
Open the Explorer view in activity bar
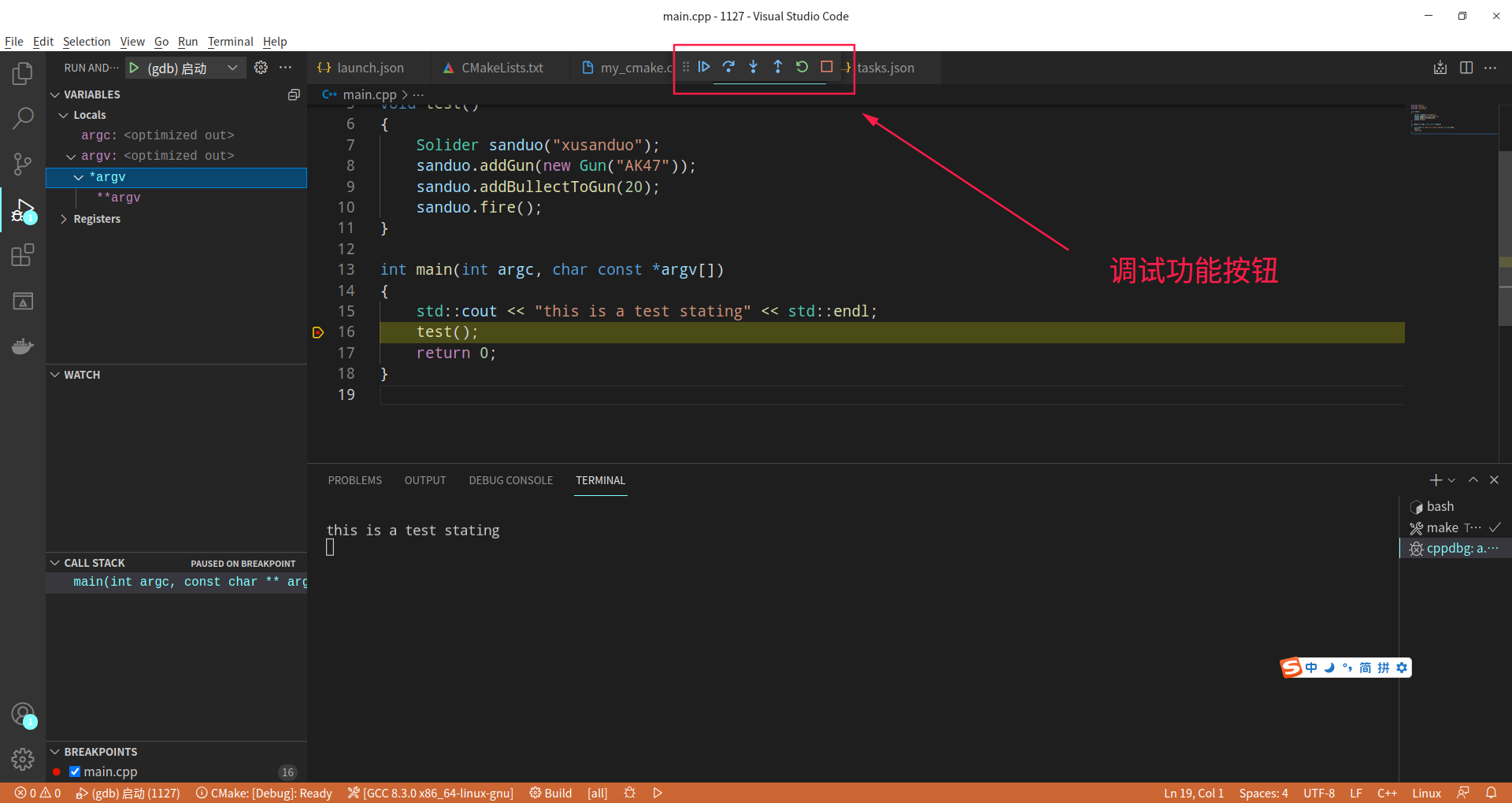[23, 73]
